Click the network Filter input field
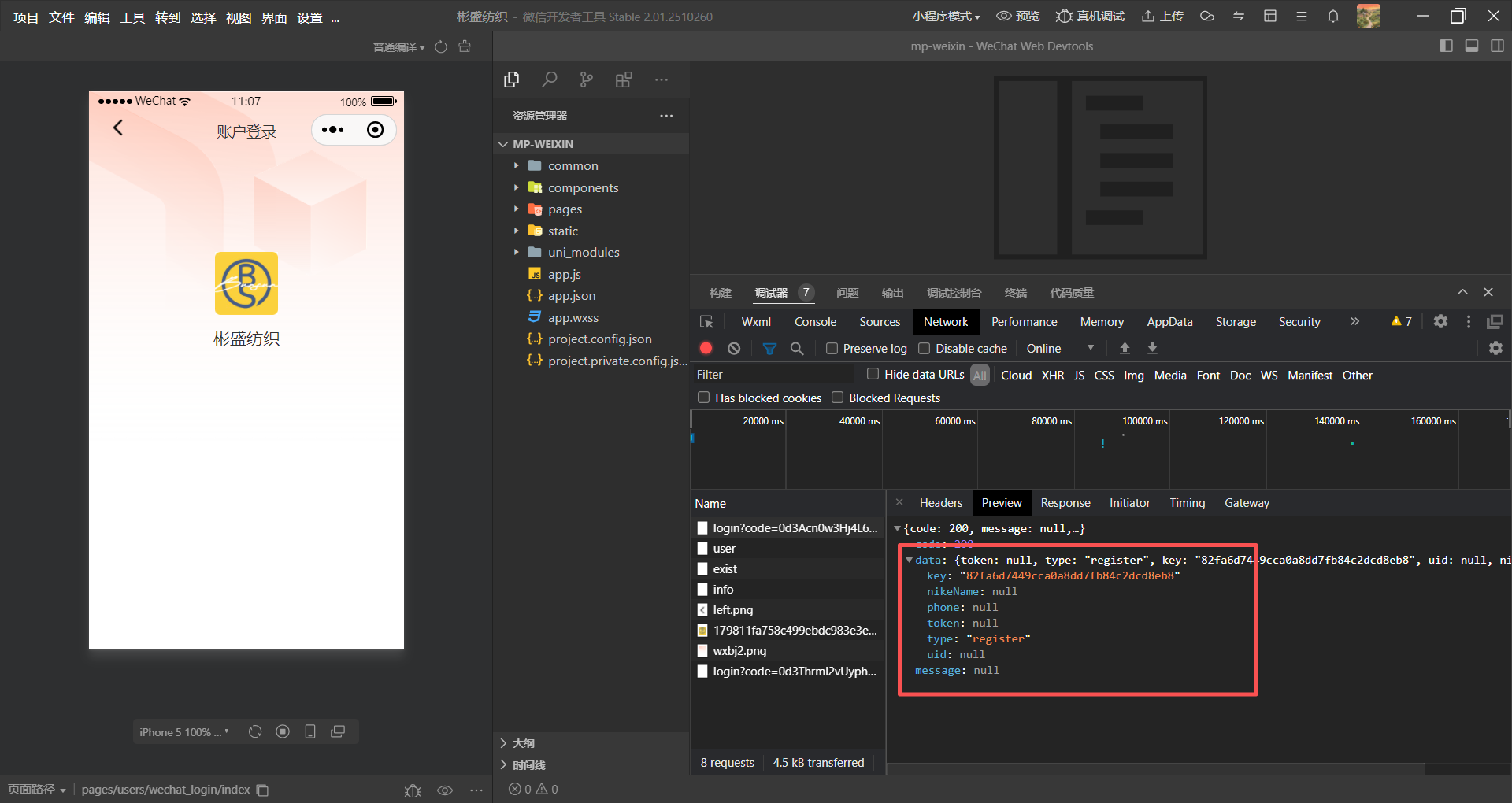The width and height of the screenshot is (1512, 803). point(772,375)
